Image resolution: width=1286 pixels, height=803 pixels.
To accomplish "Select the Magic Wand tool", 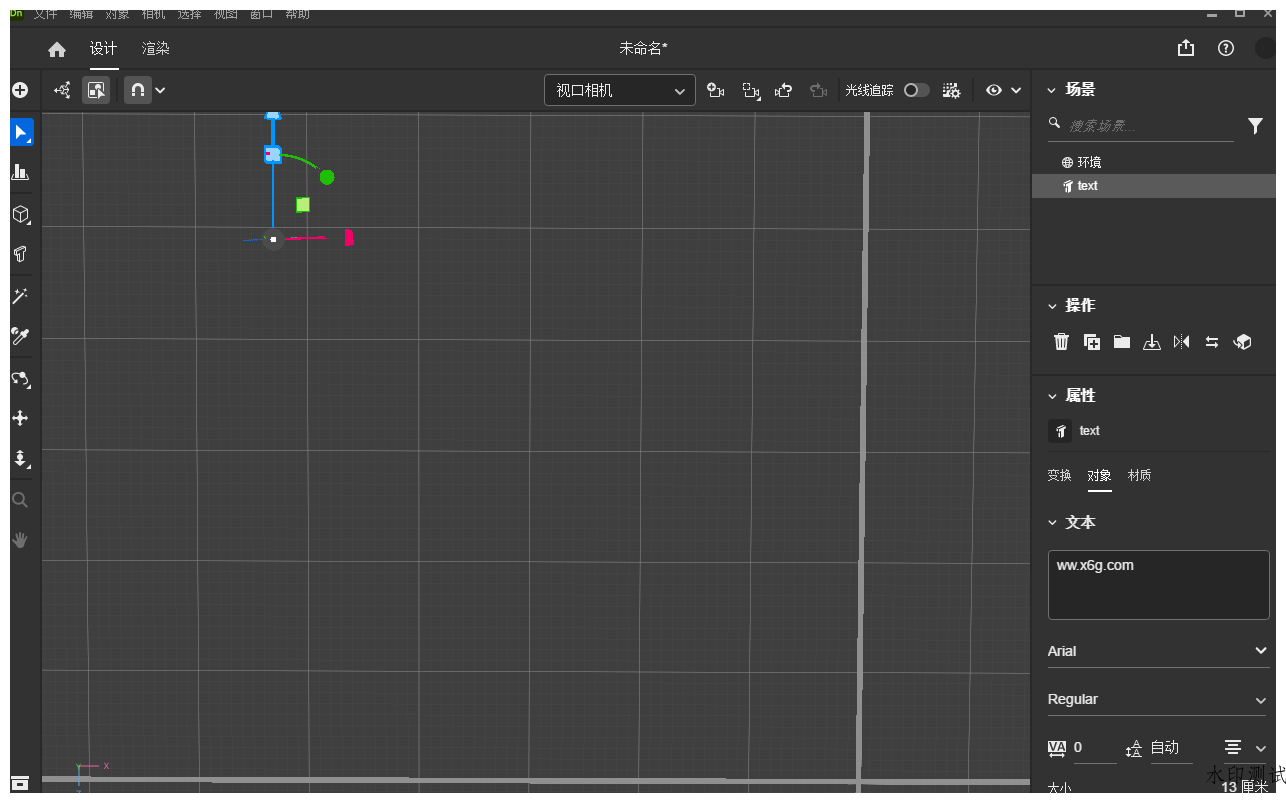I will 20,296.
